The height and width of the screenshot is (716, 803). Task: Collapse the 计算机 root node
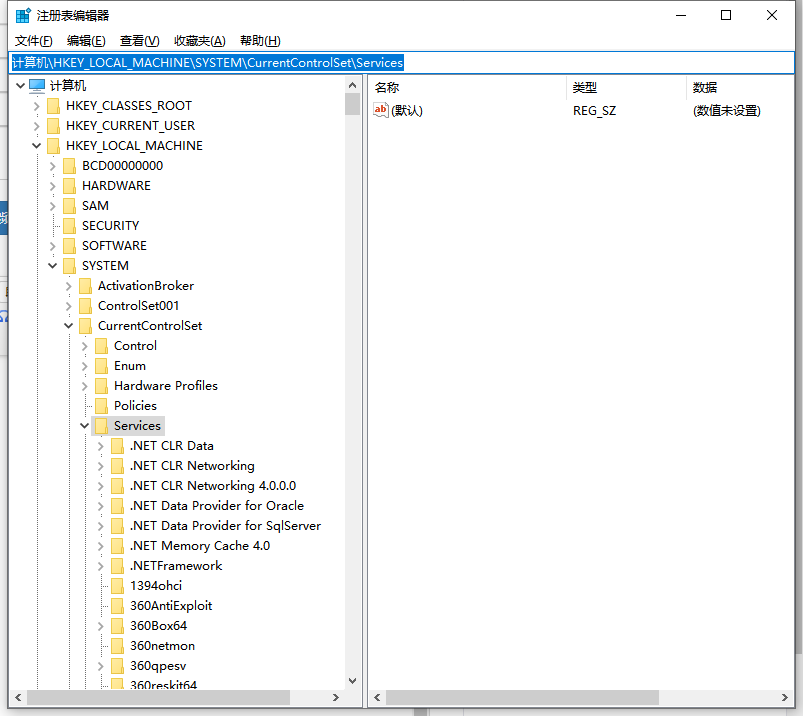coord(20,86)
